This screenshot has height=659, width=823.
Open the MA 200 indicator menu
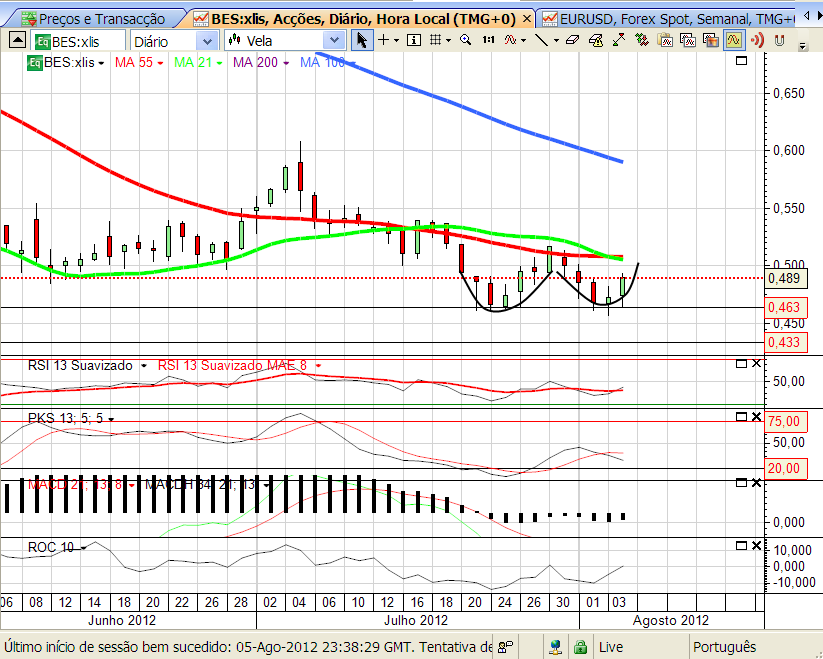(x=286, y=63)
